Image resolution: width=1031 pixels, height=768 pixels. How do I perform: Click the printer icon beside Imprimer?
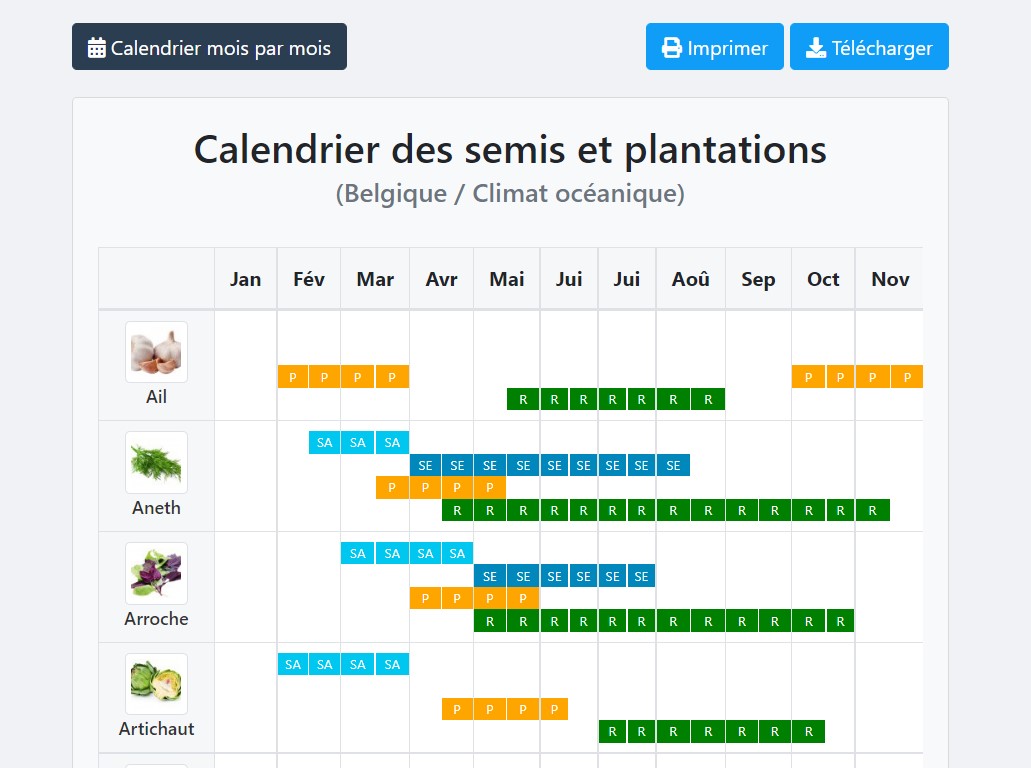pyautogui.click(x=672, y=48)
